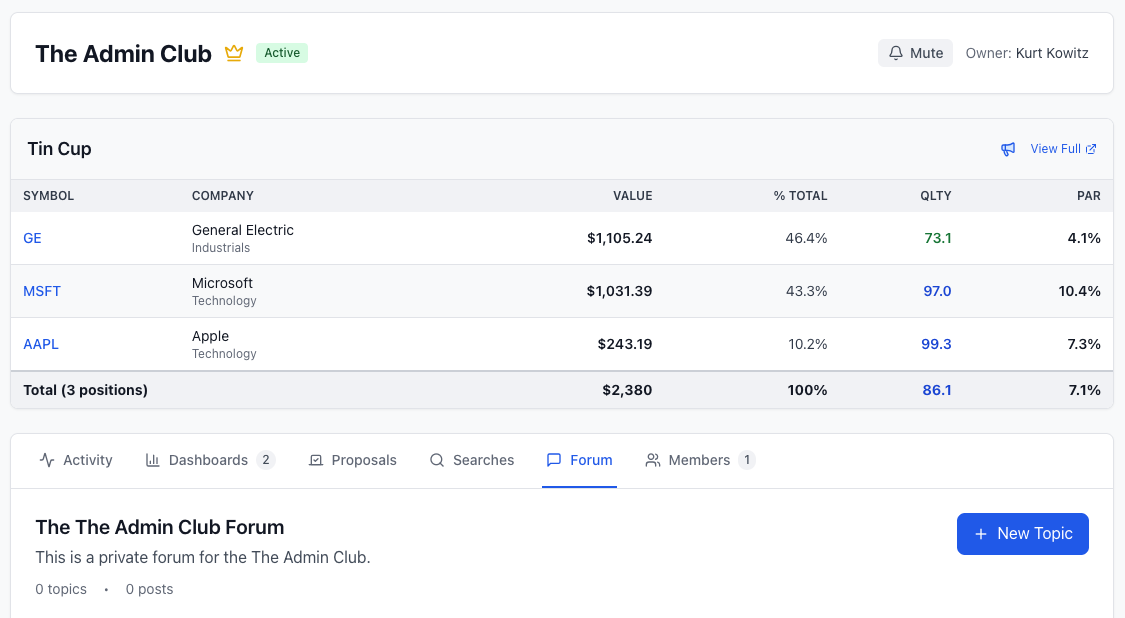The width and height of the screenshot is (1125, 618).
Task: Click the external link icon next to View Full
Action: pyautogui.click(x=1091, y=149)
